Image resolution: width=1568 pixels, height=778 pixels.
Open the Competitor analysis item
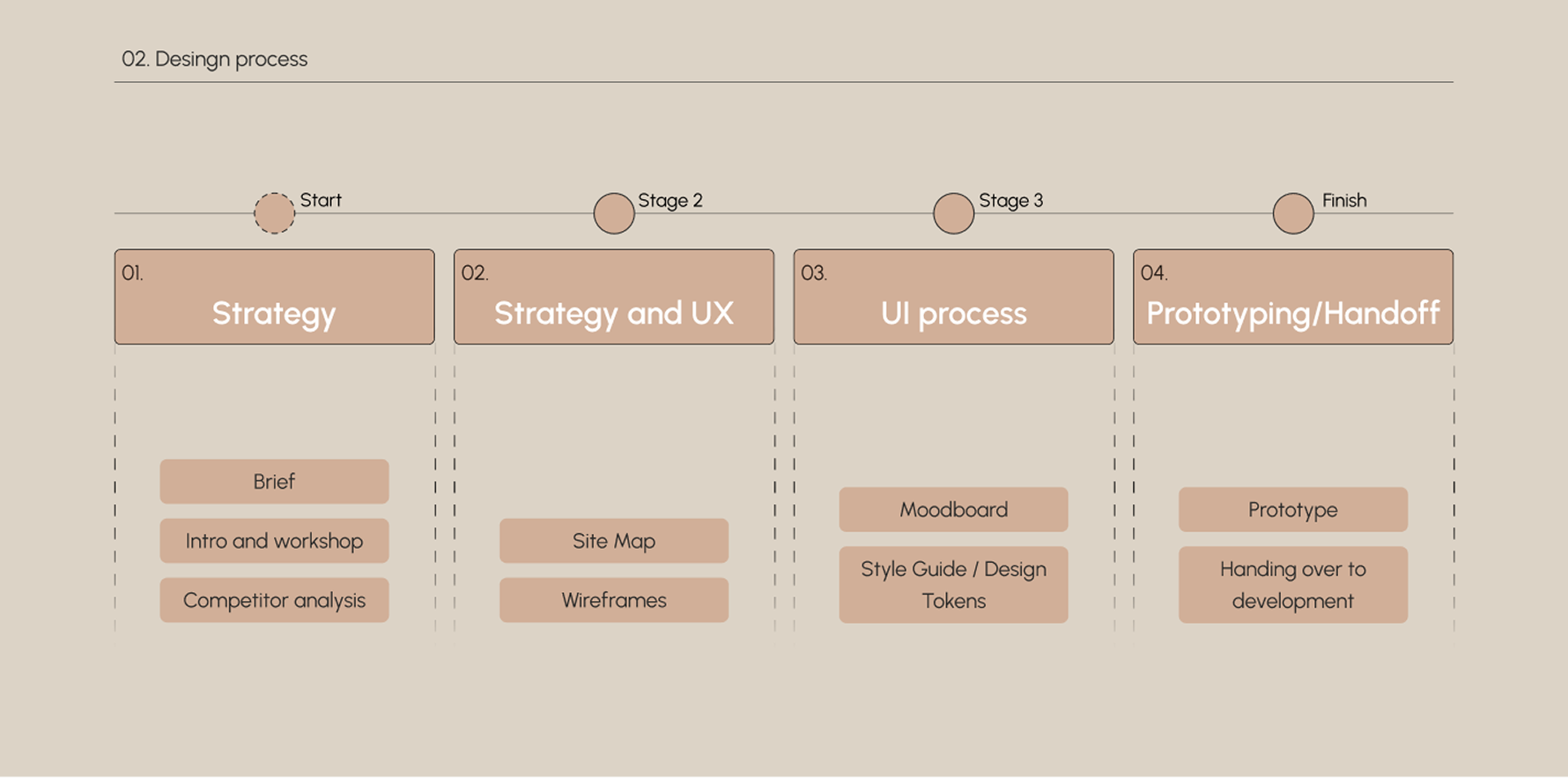(x=274, y=600)
